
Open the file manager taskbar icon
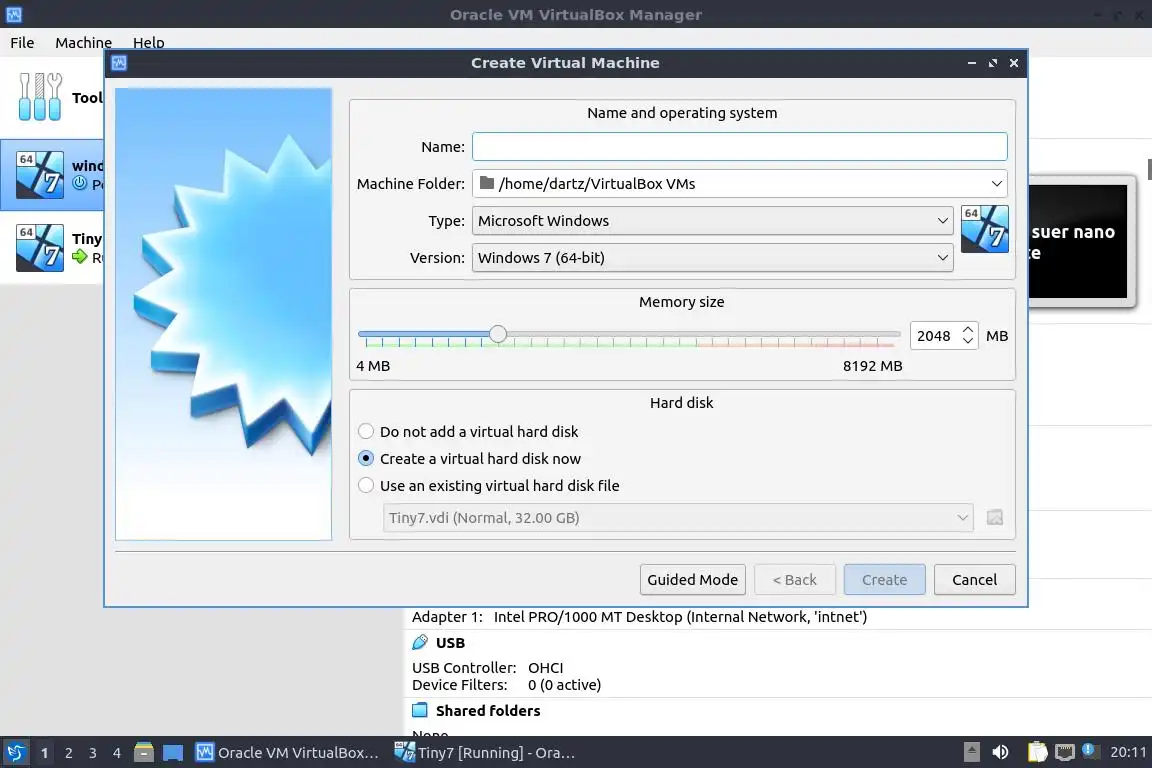point(144,752)
